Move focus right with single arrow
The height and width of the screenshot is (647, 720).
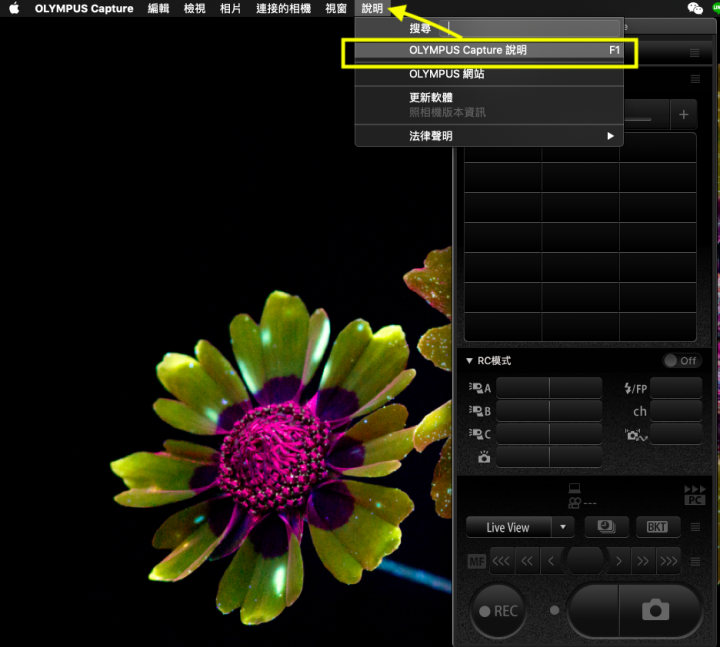tap(619, 561)
